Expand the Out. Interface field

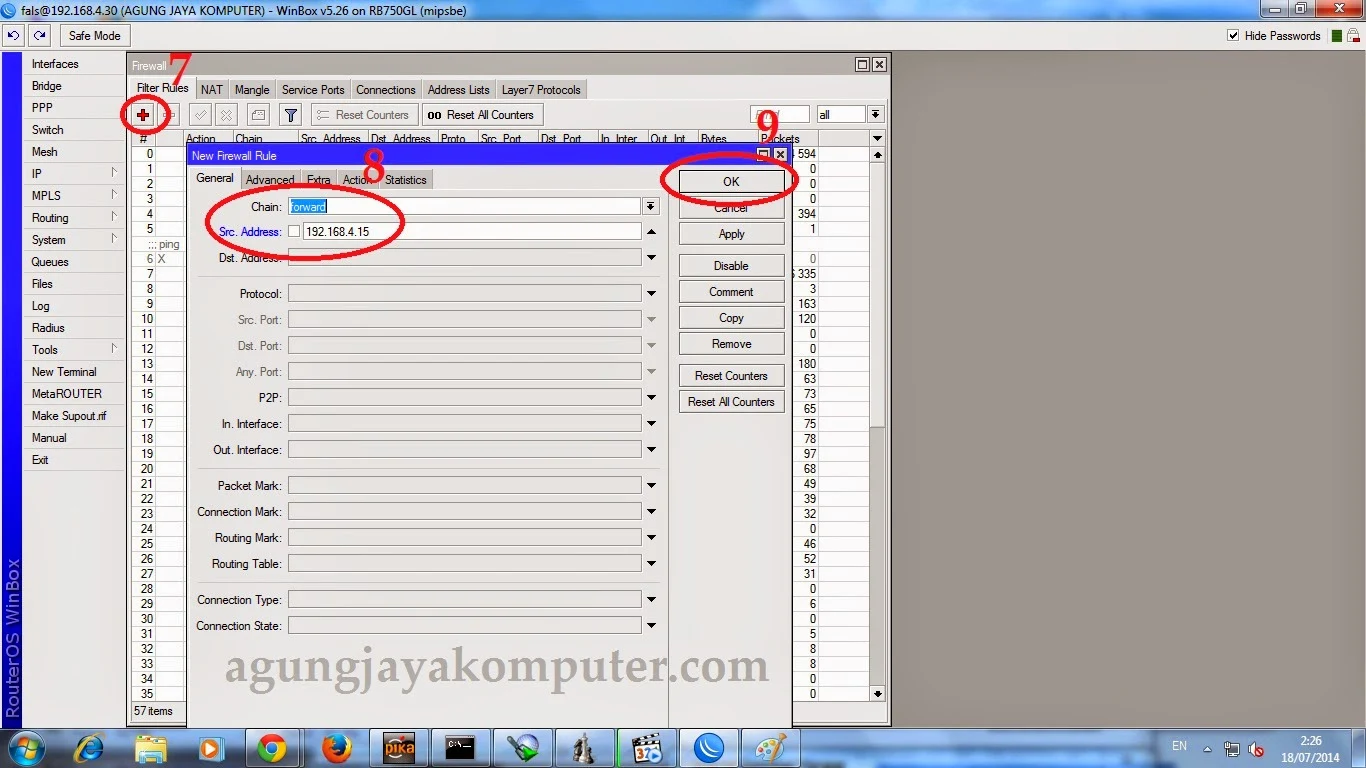click(x=651, y=450)
